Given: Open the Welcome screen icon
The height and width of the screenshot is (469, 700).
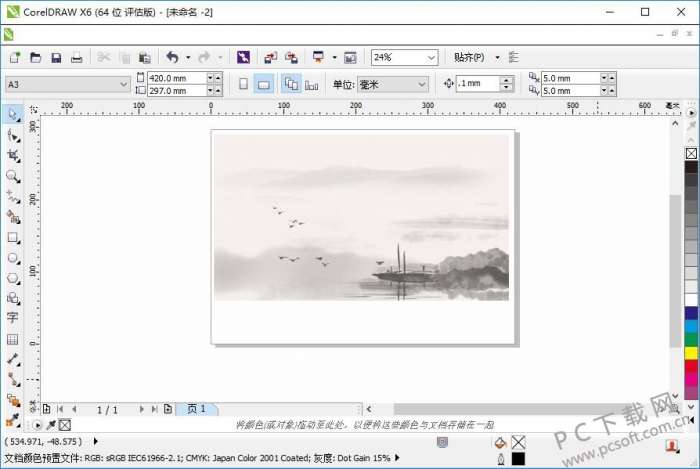Looking at the screenshot, I should click(350, 58).
